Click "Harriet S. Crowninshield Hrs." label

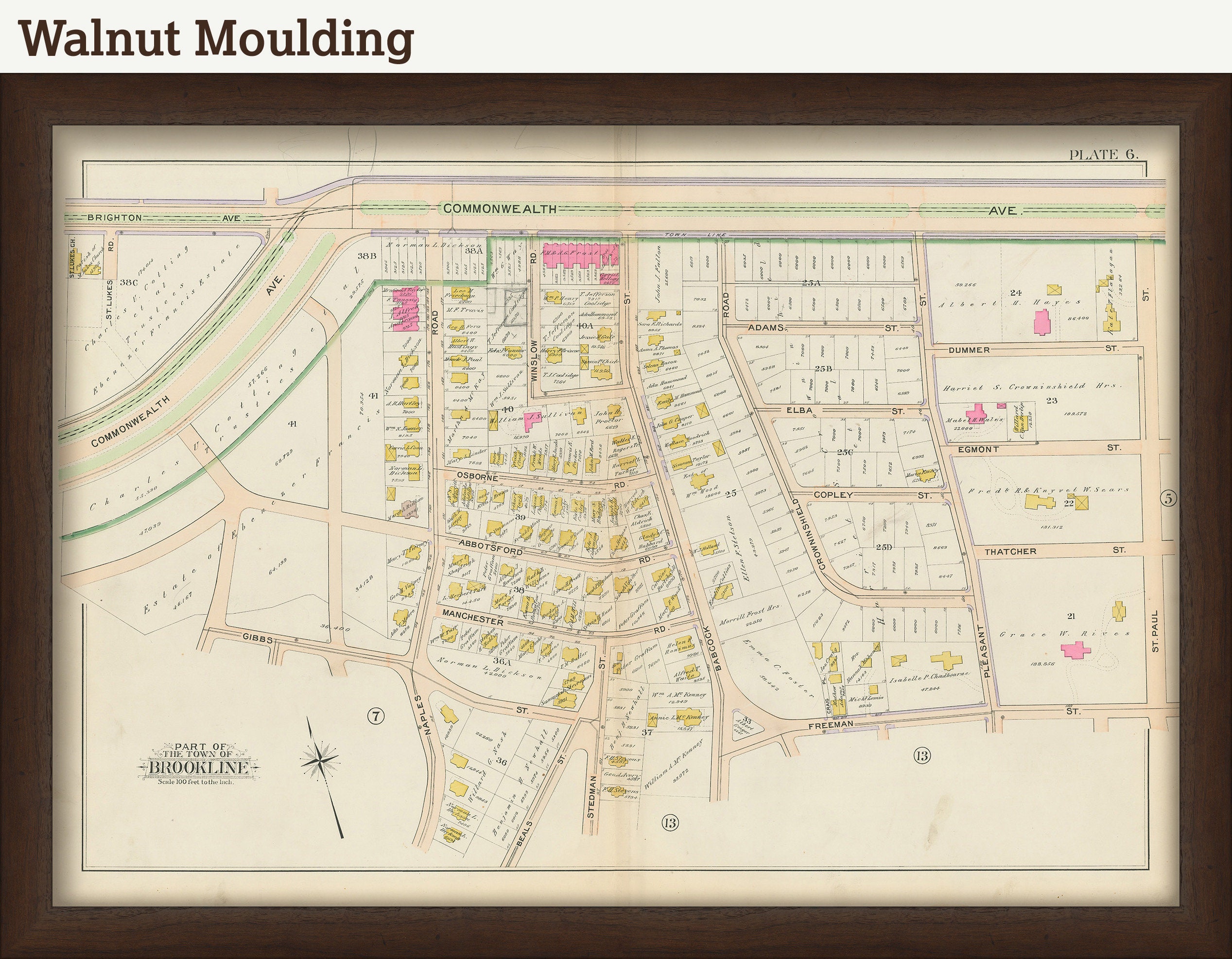click(1032, 386)
